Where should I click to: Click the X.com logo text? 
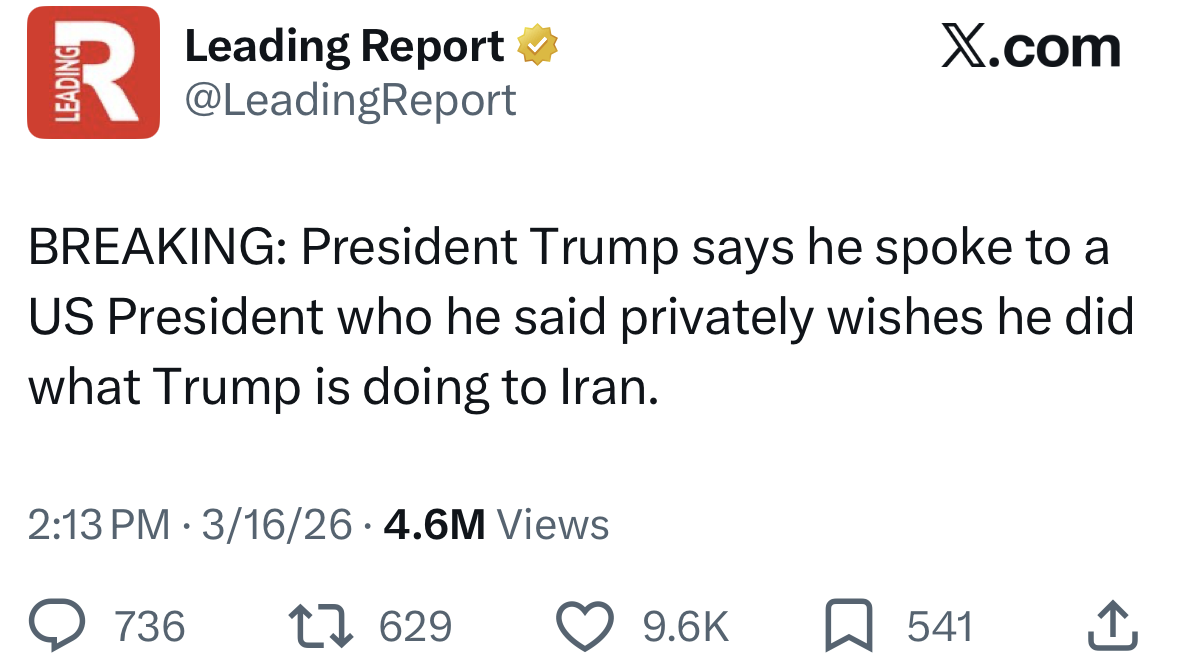(1030, 47)
